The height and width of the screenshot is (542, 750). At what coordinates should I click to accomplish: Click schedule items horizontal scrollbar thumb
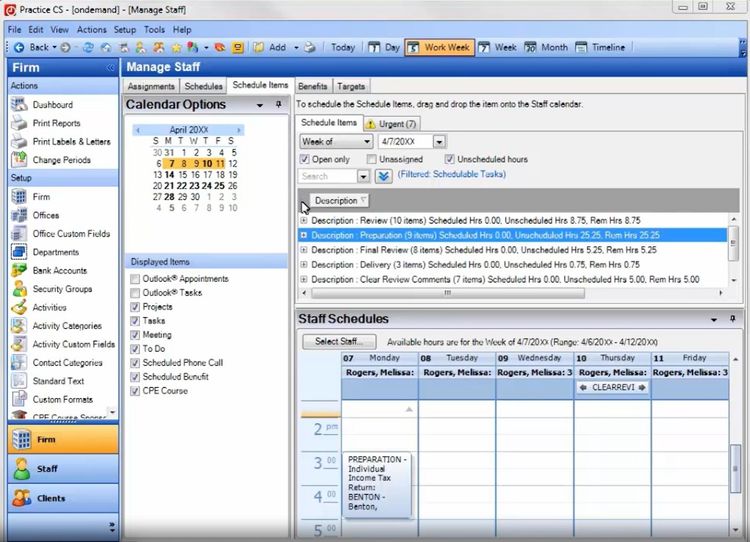(448, 293)
